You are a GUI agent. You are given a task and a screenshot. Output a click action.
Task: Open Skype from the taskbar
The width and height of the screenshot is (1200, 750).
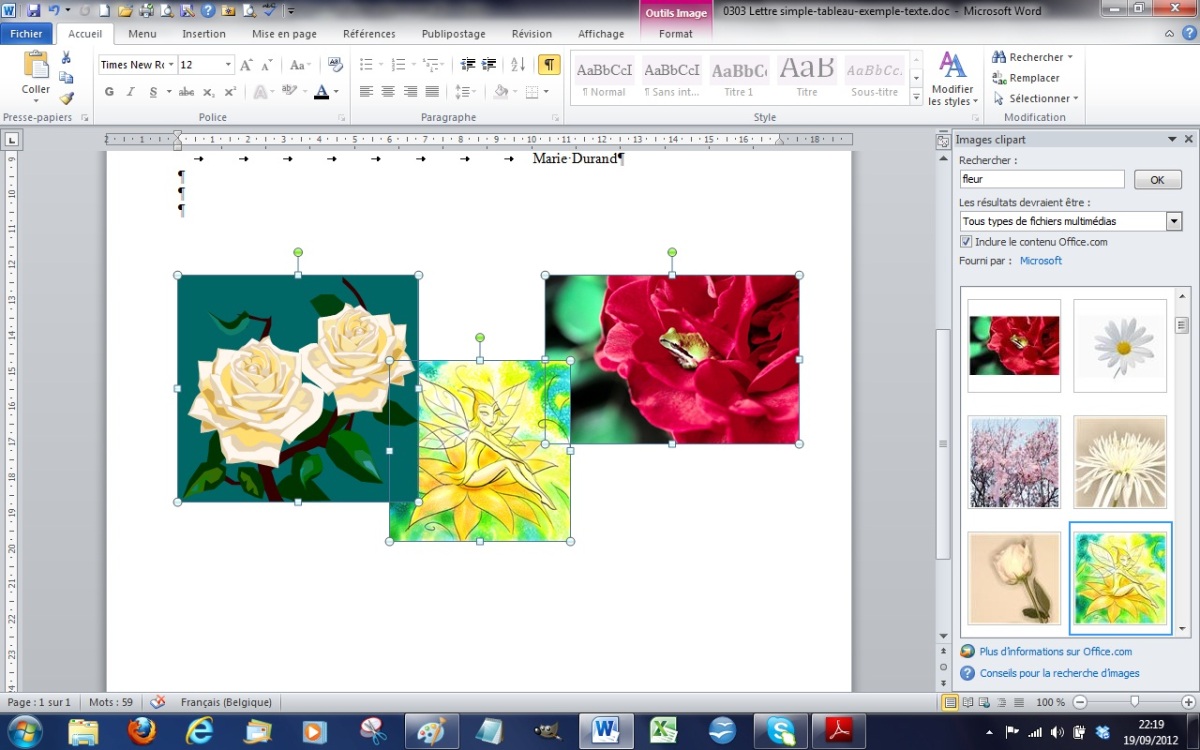(780, 731)
